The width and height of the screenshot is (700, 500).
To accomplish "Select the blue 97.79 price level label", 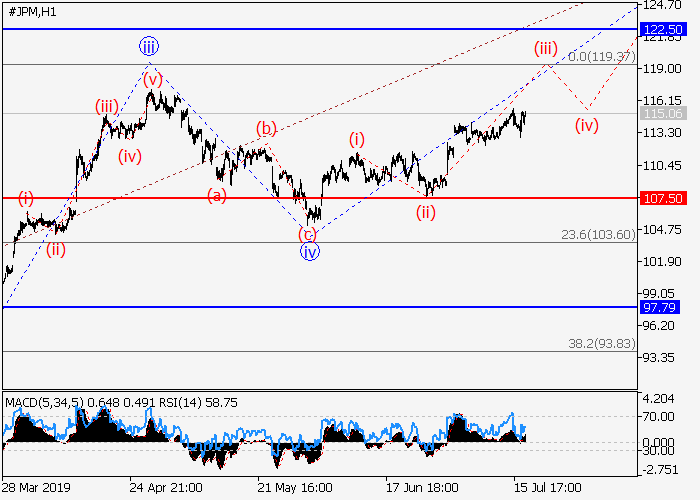I will [662, 307].
